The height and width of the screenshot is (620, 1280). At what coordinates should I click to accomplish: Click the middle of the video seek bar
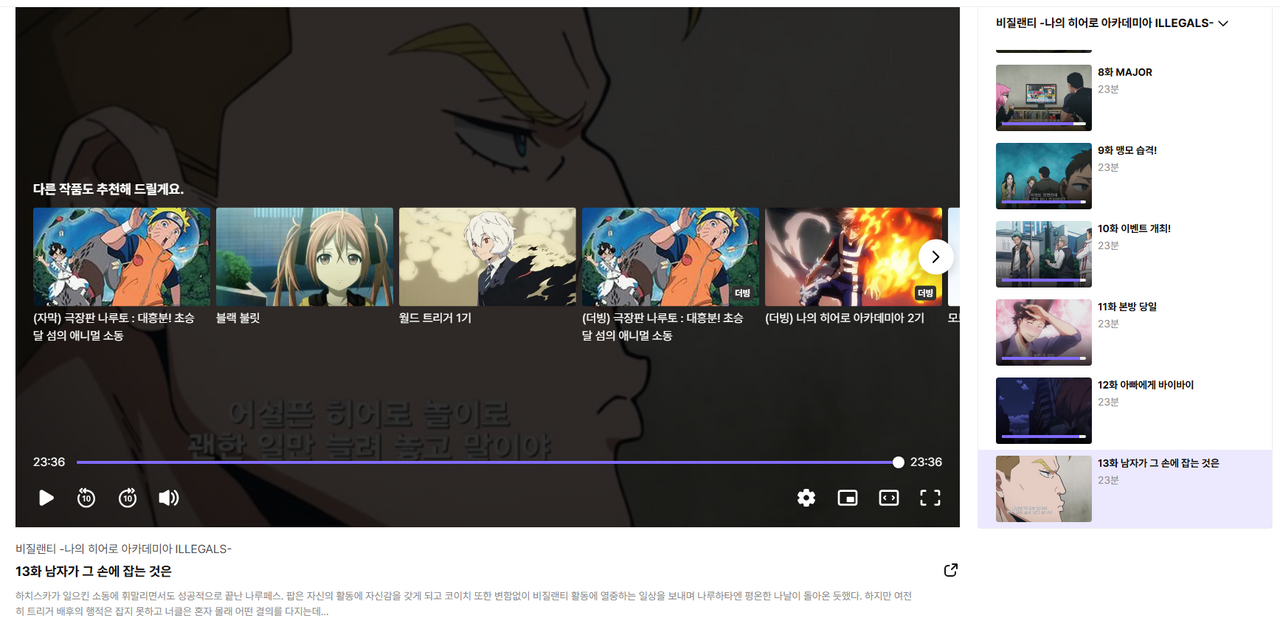click(x=487, y=462)
